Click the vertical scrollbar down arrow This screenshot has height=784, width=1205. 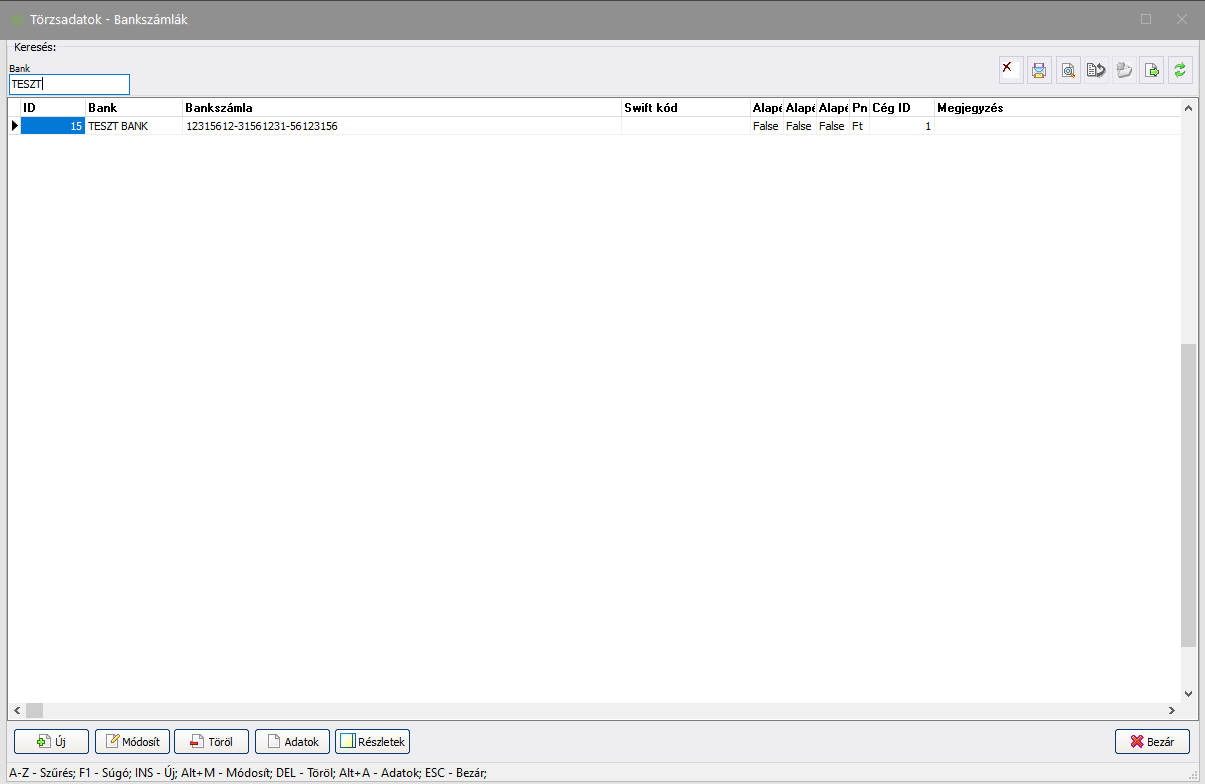point(1188,693)
